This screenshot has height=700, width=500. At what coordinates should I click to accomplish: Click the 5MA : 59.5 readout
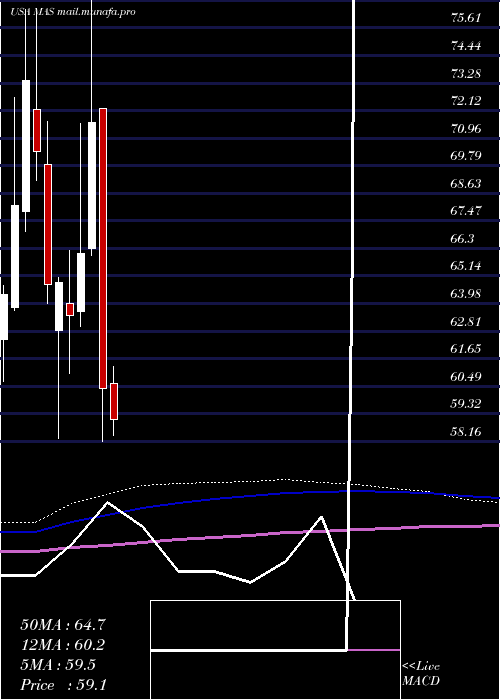coord(58,665)
